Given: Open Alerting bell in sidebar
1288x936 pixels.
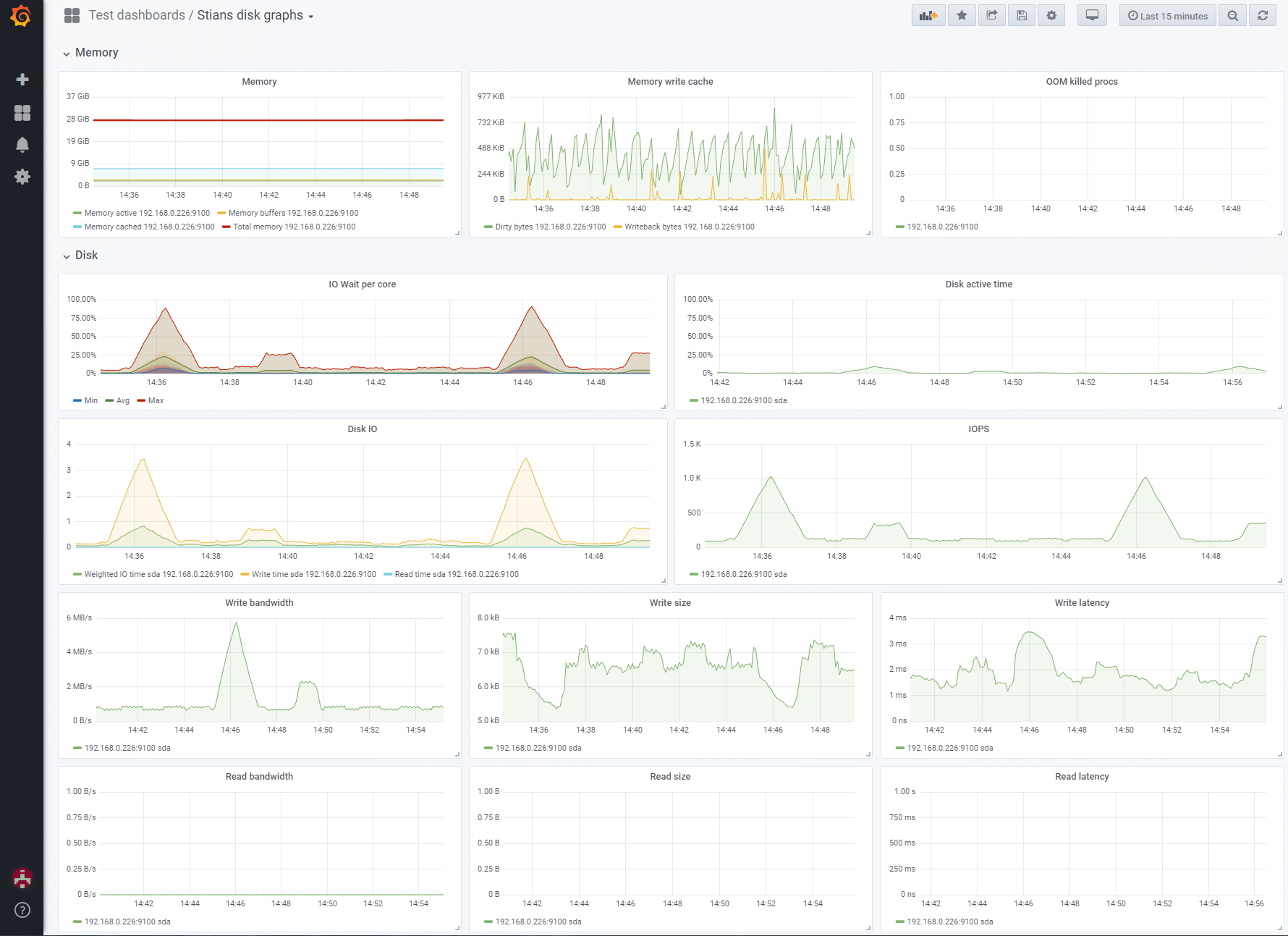Looking at the screenshot, I should 22,145.
